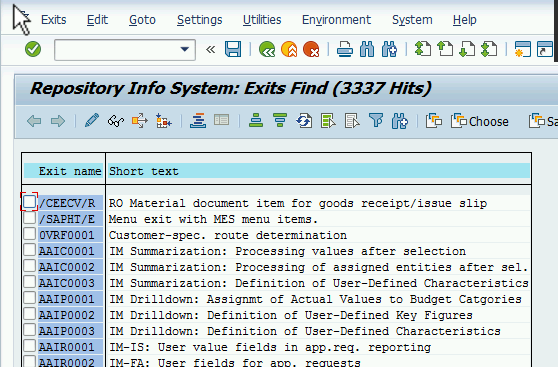The height and width of the screenshot is (367, 558).
Task: Click the Object Directory Entry hierarchy icon
Action: [163, 121]
